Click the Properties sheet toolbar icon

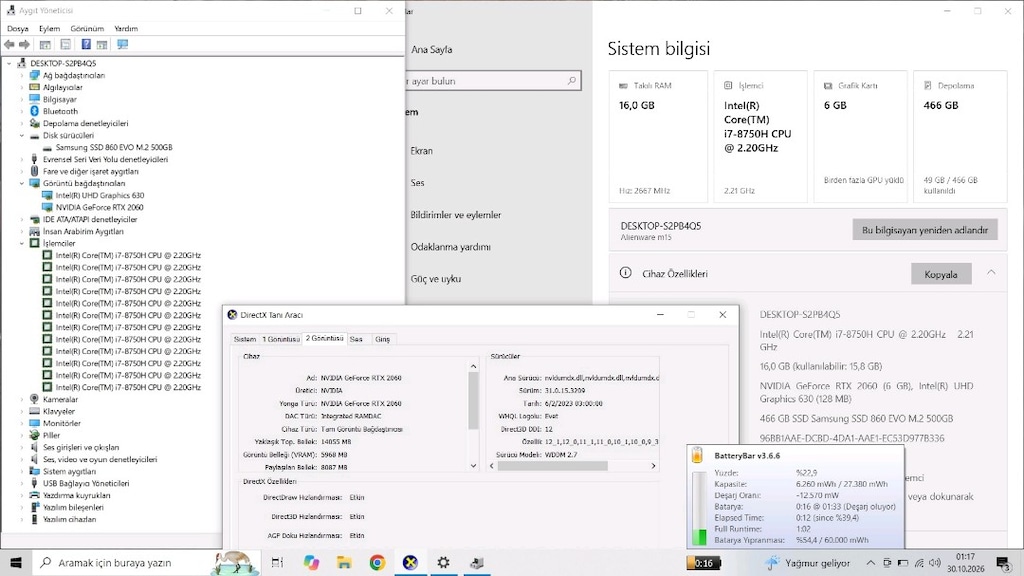click(x=65, y=44)
